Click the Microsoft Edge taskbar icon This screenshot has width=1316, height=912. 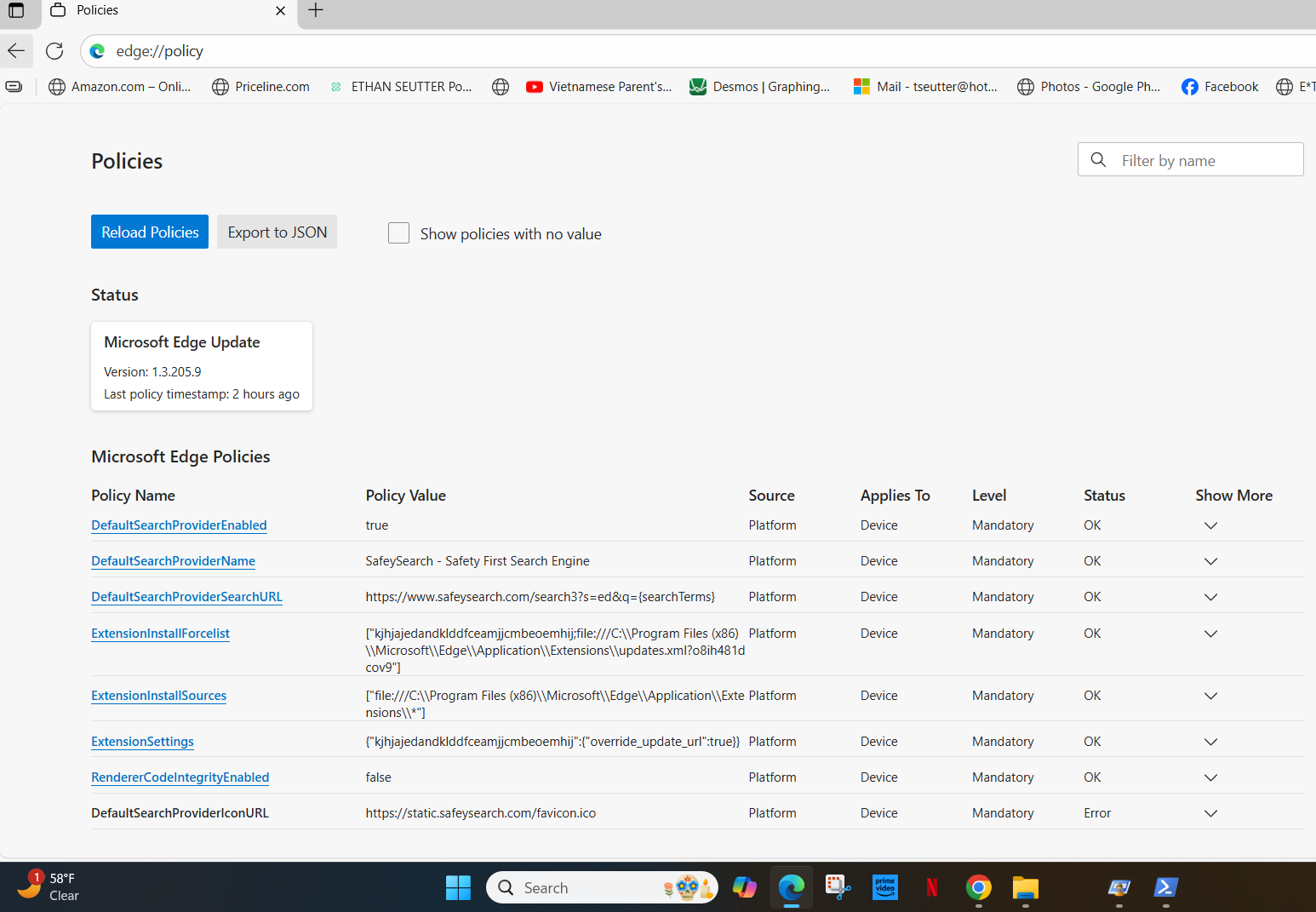tap(792, 888)
